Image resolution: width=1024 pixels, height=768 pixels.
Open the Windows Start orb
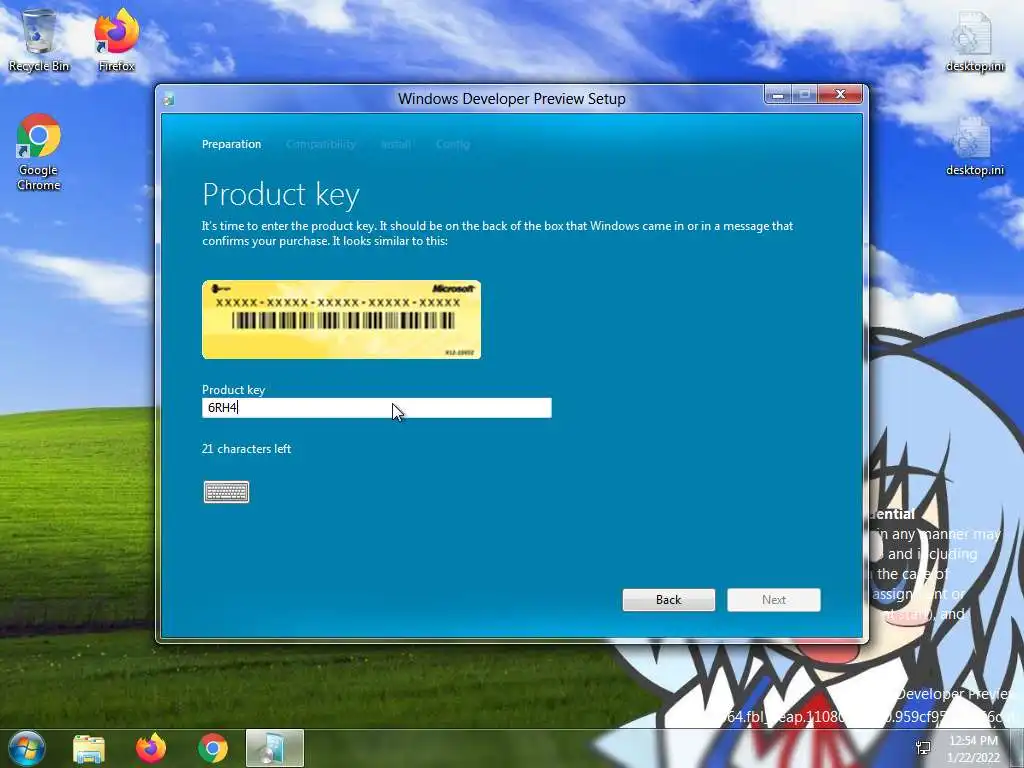coord(27,748)
